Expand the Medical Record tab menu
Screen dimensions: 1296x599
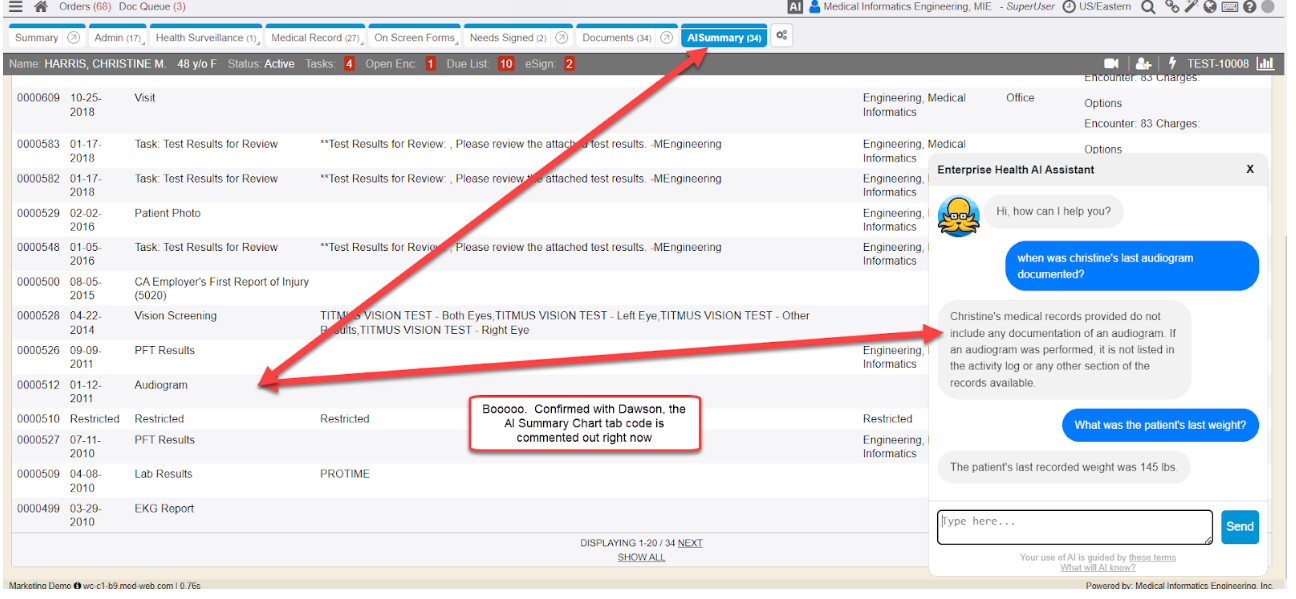tap(314, 38)
